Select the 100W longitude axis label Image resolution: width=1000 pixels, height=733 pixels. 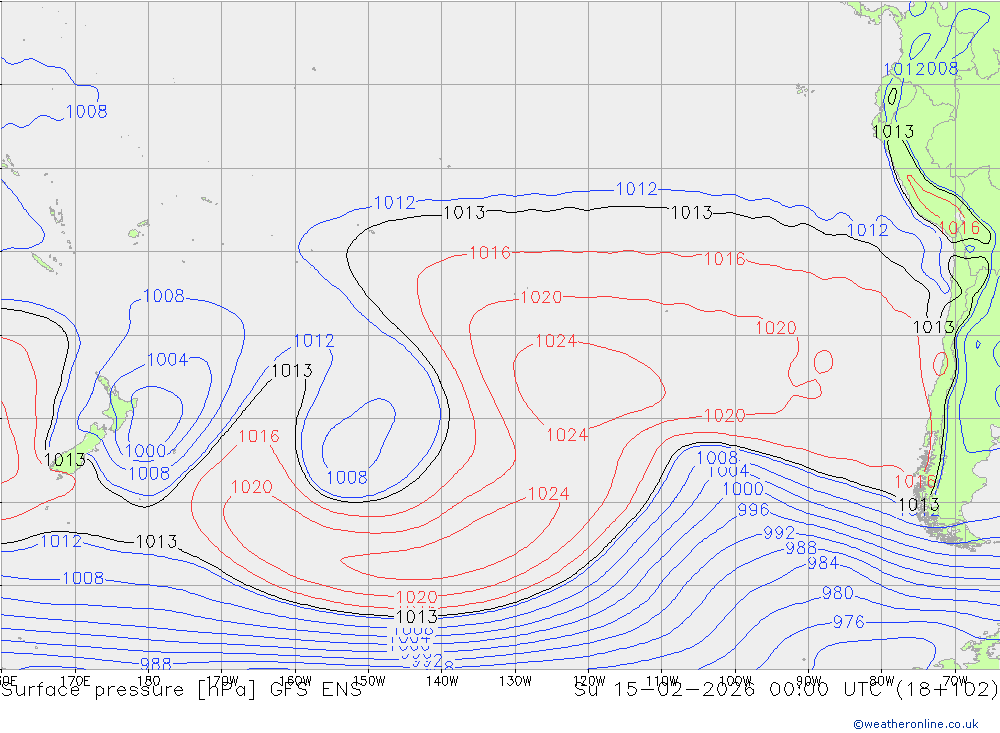click(x=735, y=681)
